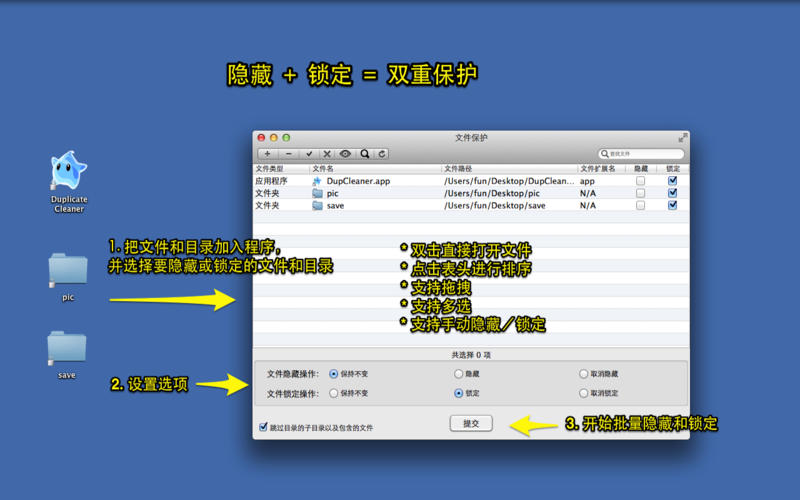
Task: Click the path /Users/fun/Desktop/DupClean...
Action: [x=509, y=181]
